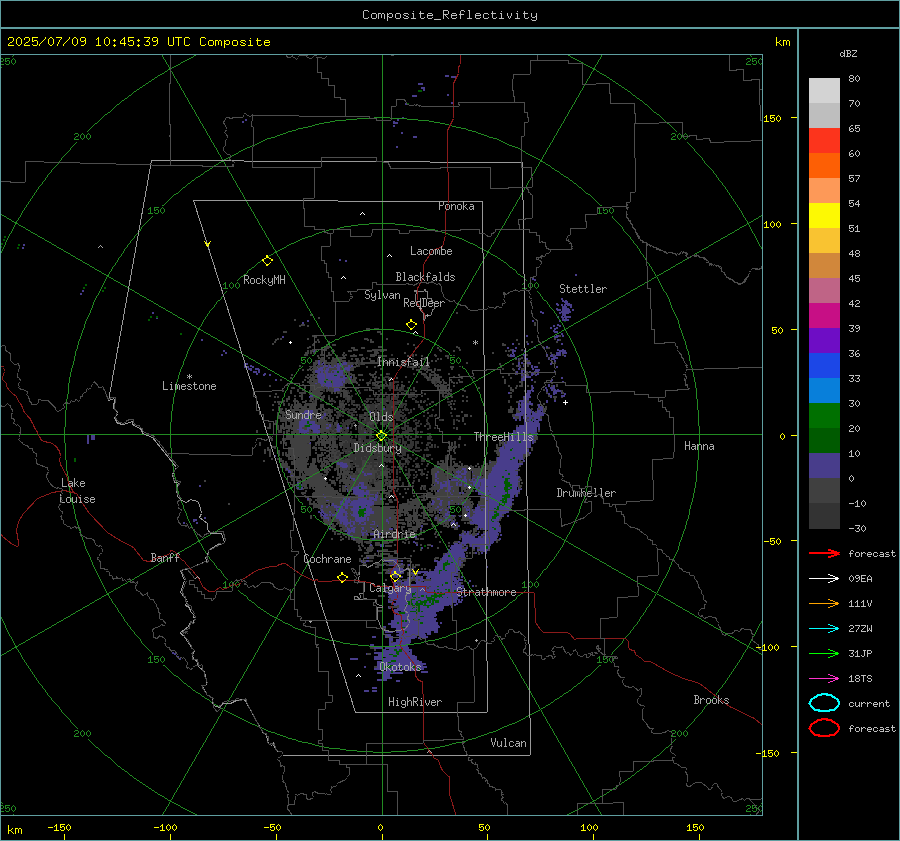This screenshot has height=841, width=900.
Task: Click the Limestone label
Action: 189,386
